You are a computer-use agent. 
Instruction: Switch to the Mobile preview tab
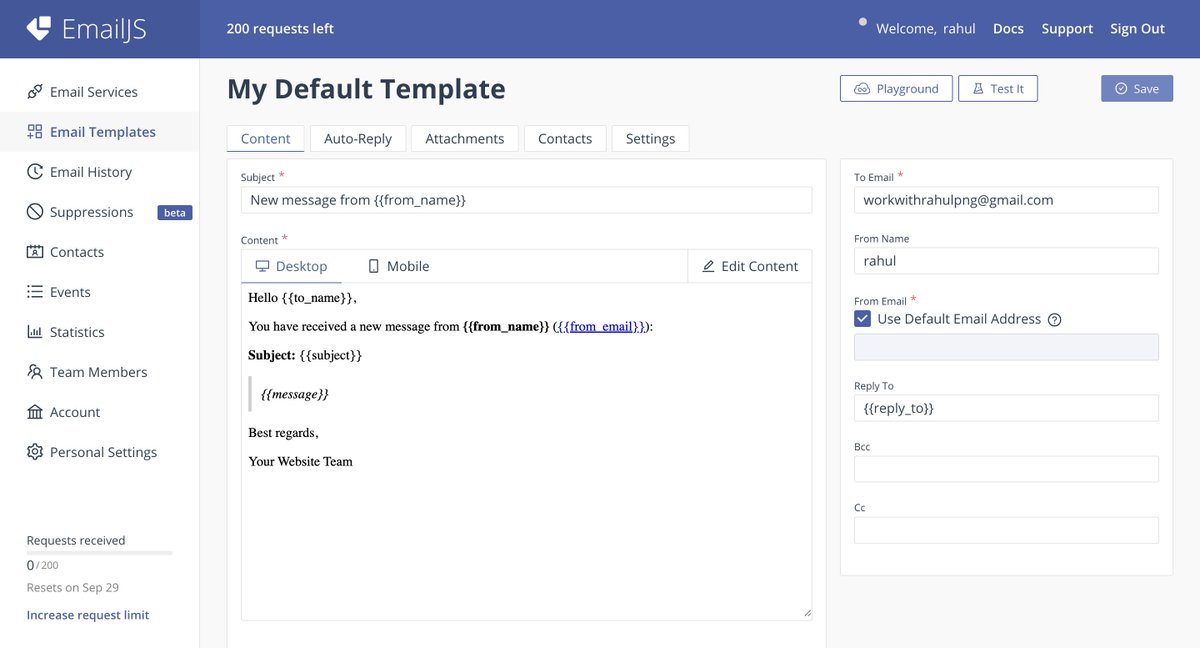(398, 266)
